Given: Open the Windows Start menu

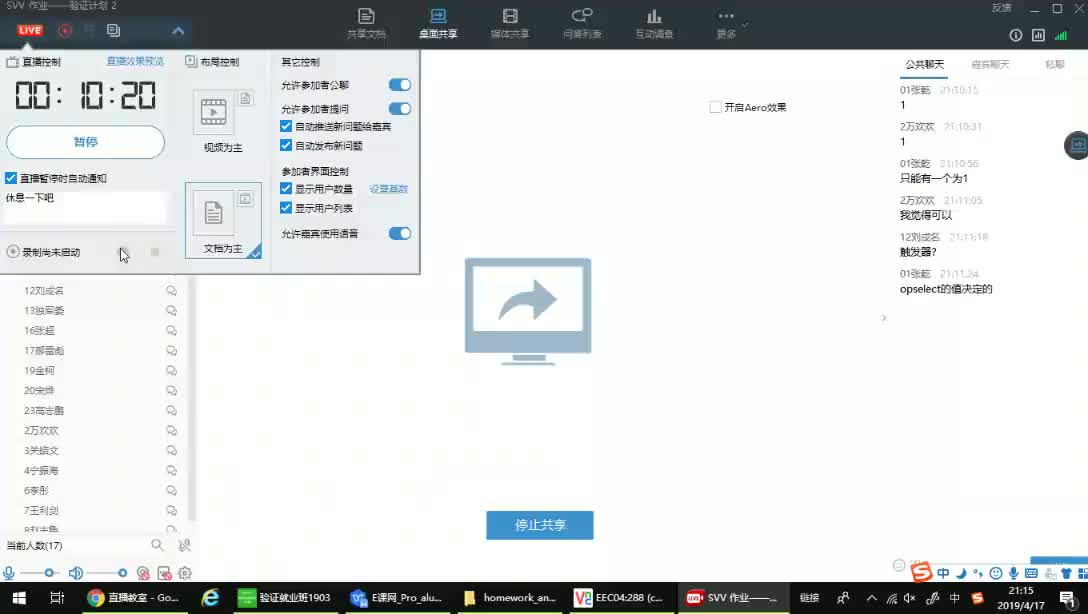Looking at the screenshot, I should [19, 597].
